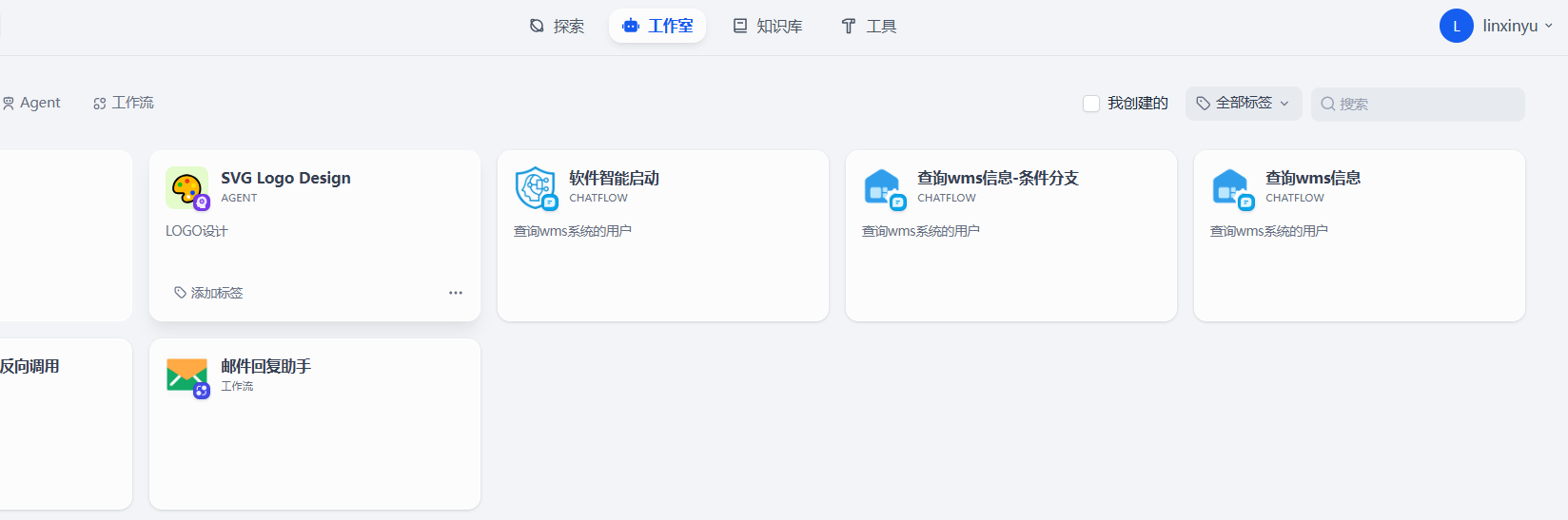The width and height of the screenshot is (1568, 520).
Task: Click the book icon beside 知识库
Action: coord(740,26)
